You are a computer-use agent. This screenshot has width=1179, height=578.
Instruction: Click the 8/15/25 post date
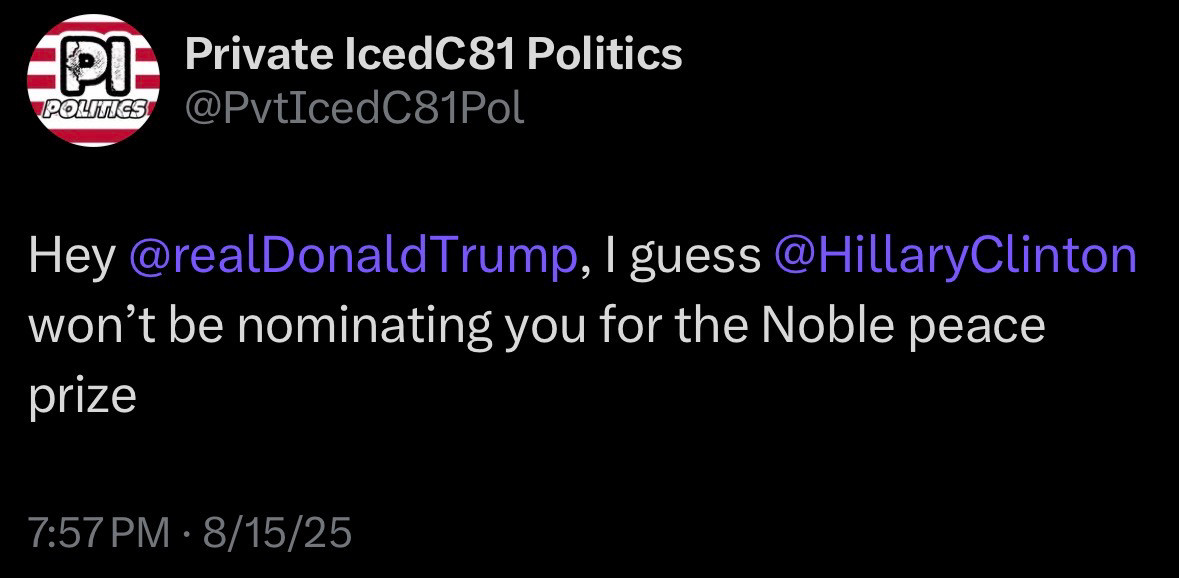coord(277,532)
